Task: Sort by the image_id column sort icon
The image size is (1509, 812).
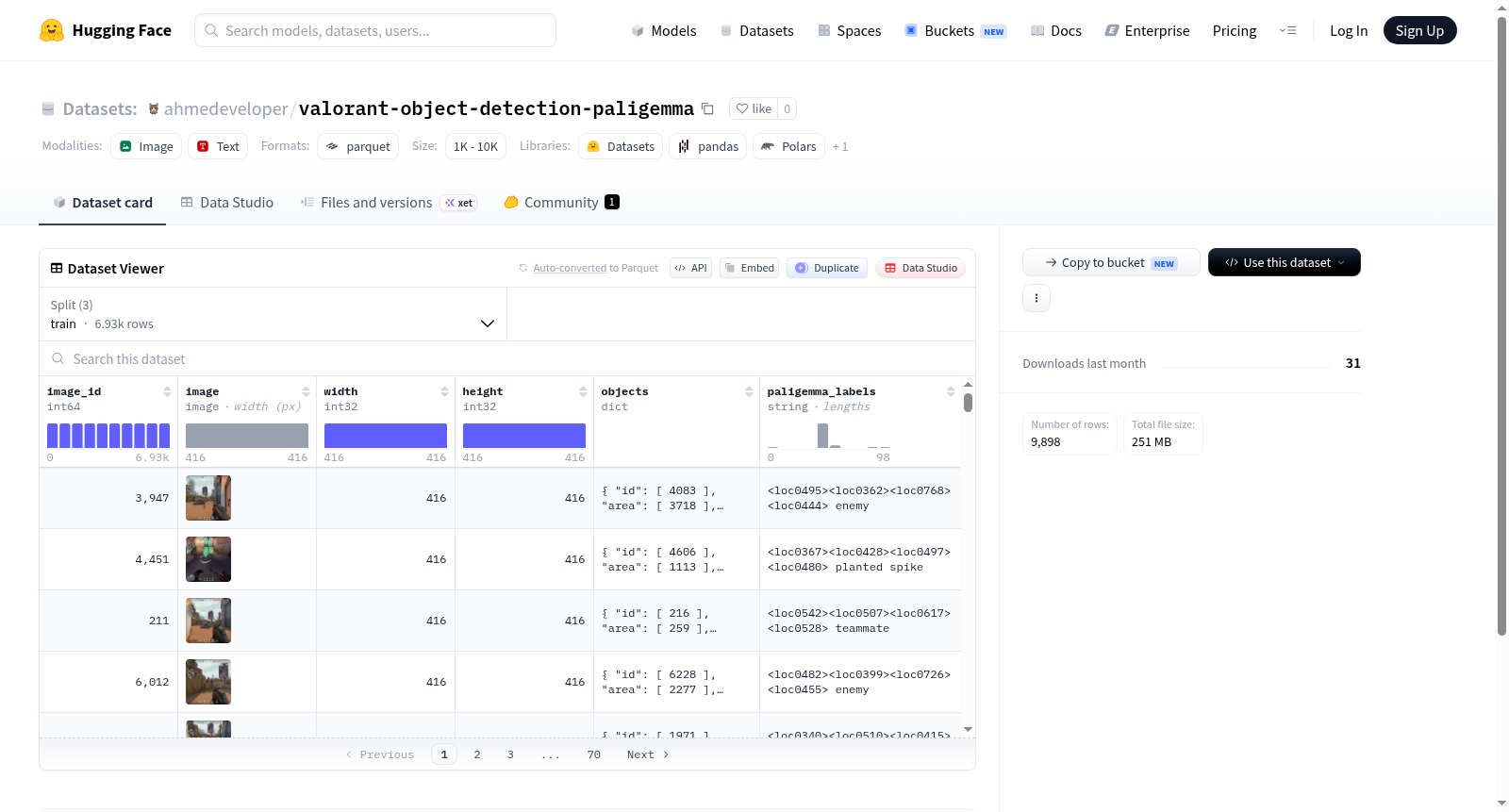Action: click(167, 391)
